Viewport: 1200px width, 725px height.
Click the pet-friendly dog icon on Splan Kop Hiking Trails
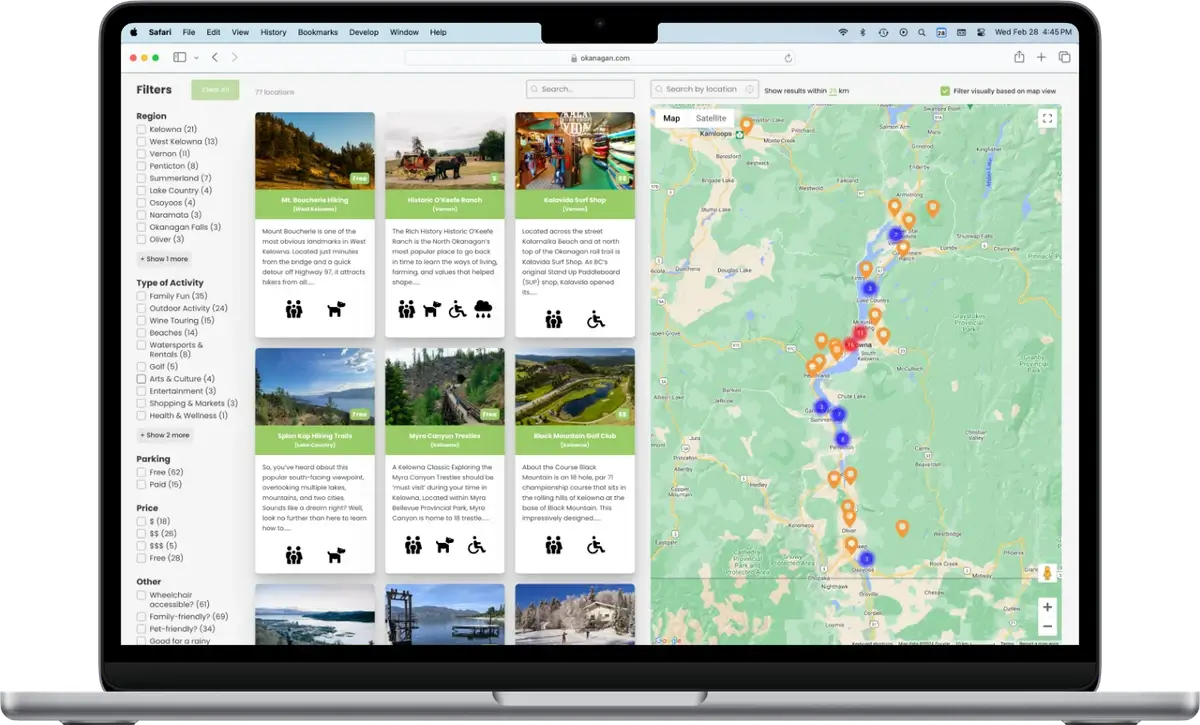[x=336, y=553]
